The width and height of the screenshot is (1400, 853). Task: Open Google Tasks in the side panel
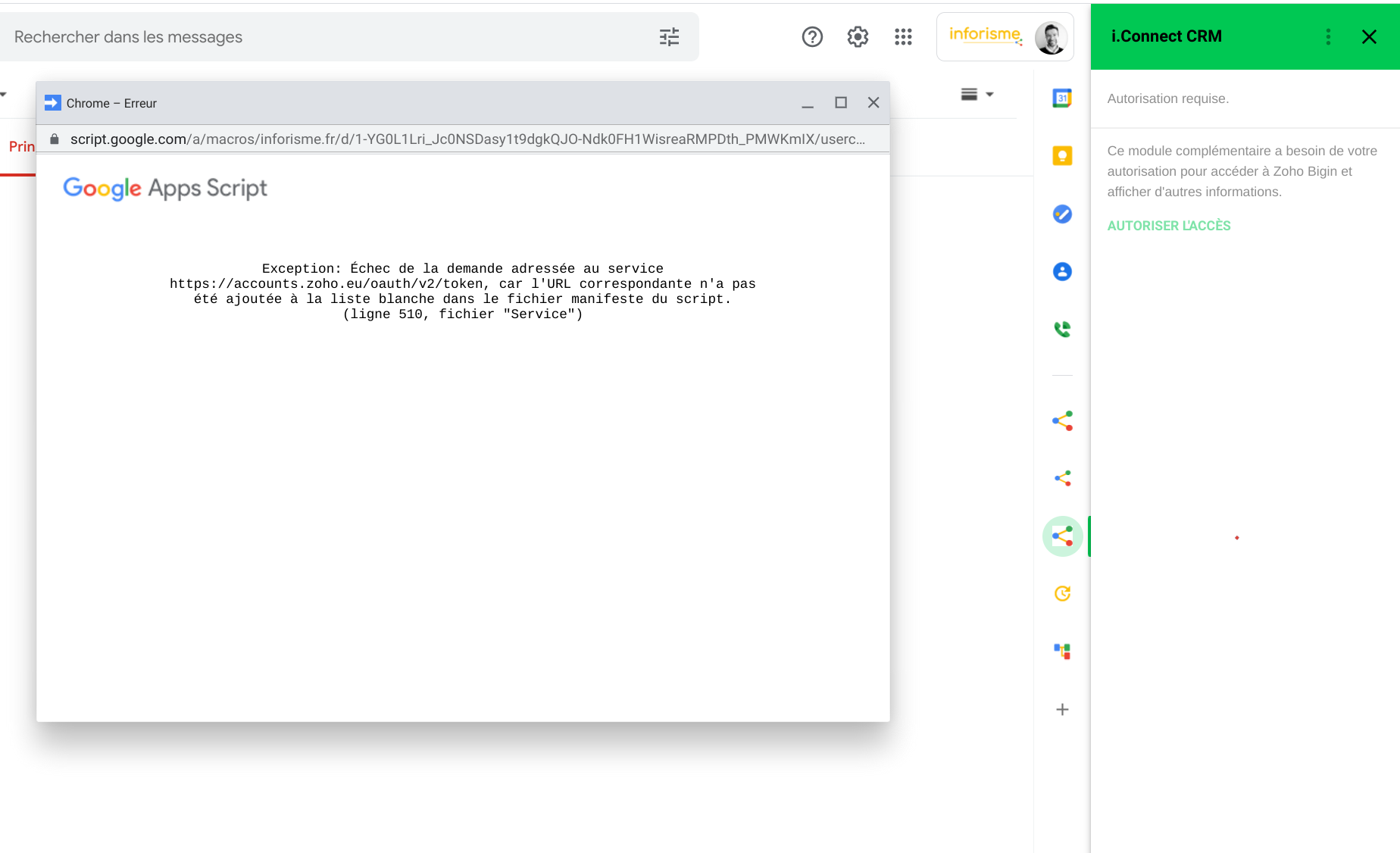coord(1062,214)
